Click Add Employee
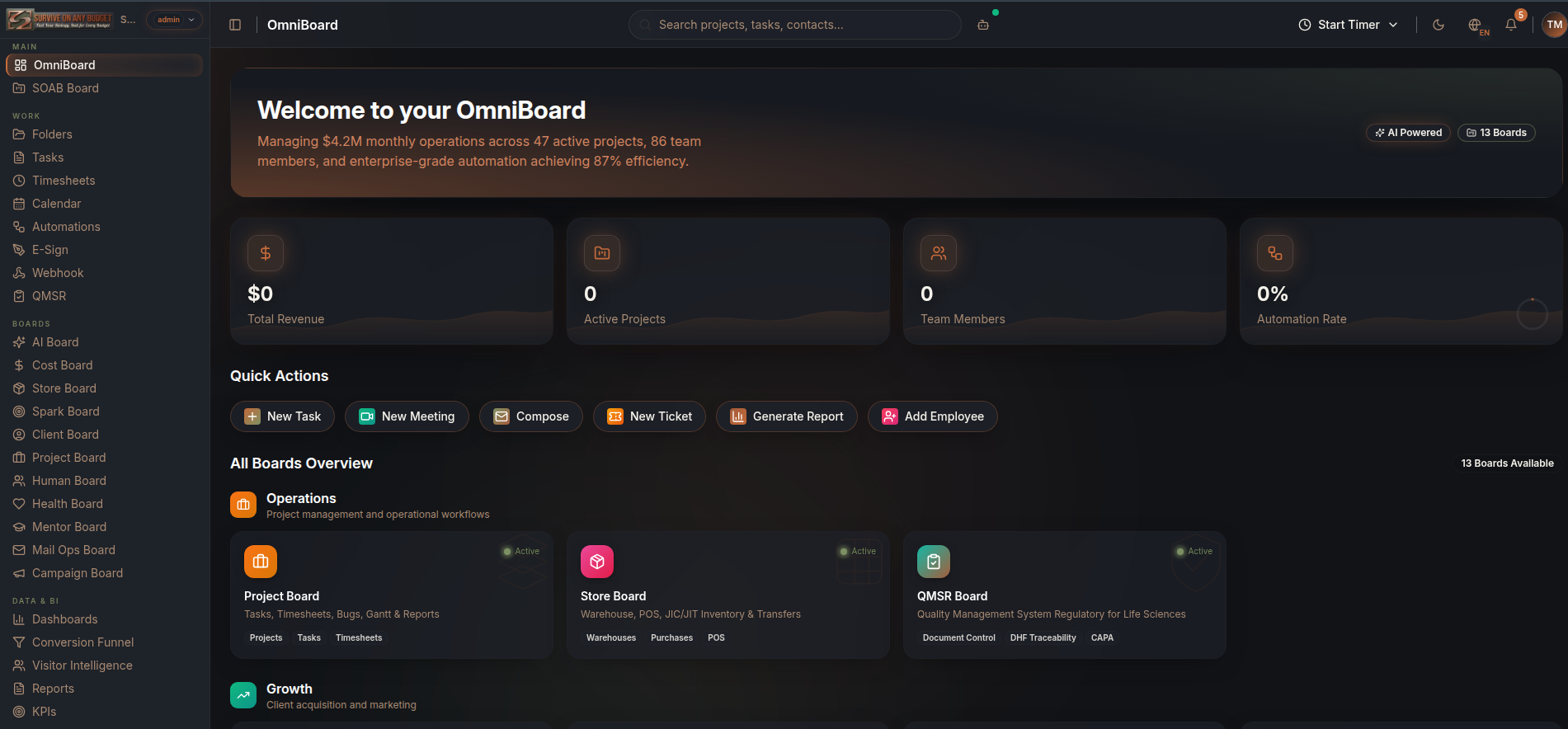Viewport: 1568px width, 729px height. click(x=933, y=416)
